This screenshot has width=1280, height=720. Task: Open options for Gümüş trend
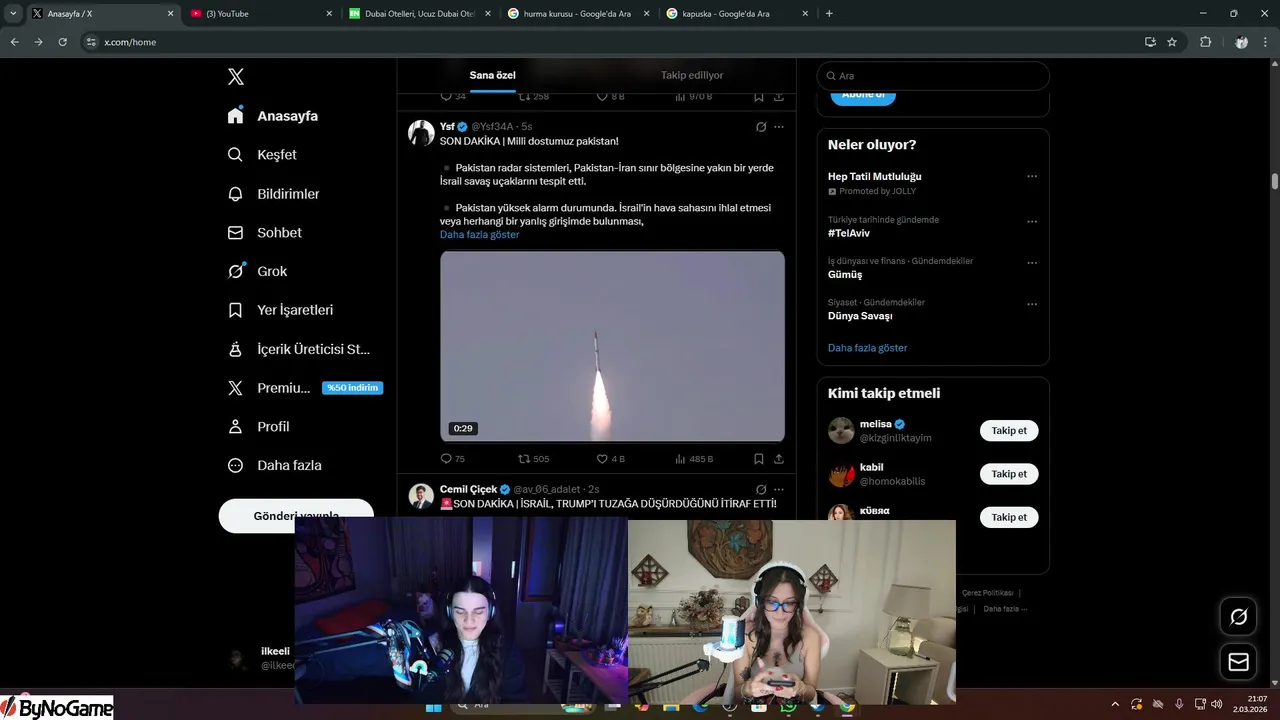1032,263
